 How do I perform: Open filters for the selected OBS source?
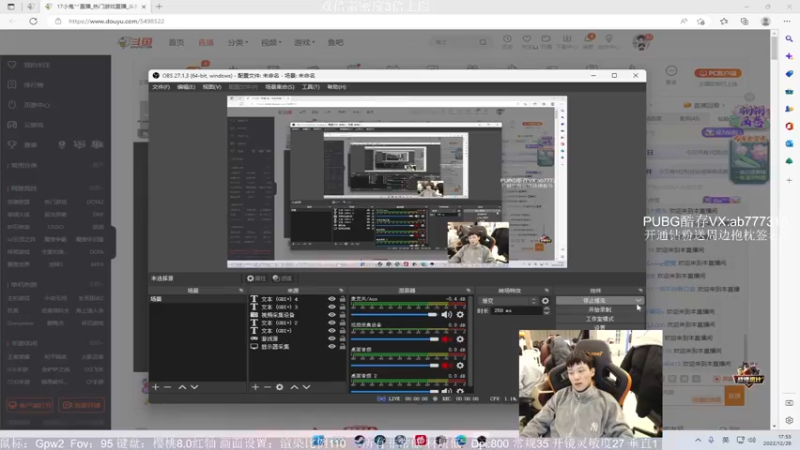282,278
